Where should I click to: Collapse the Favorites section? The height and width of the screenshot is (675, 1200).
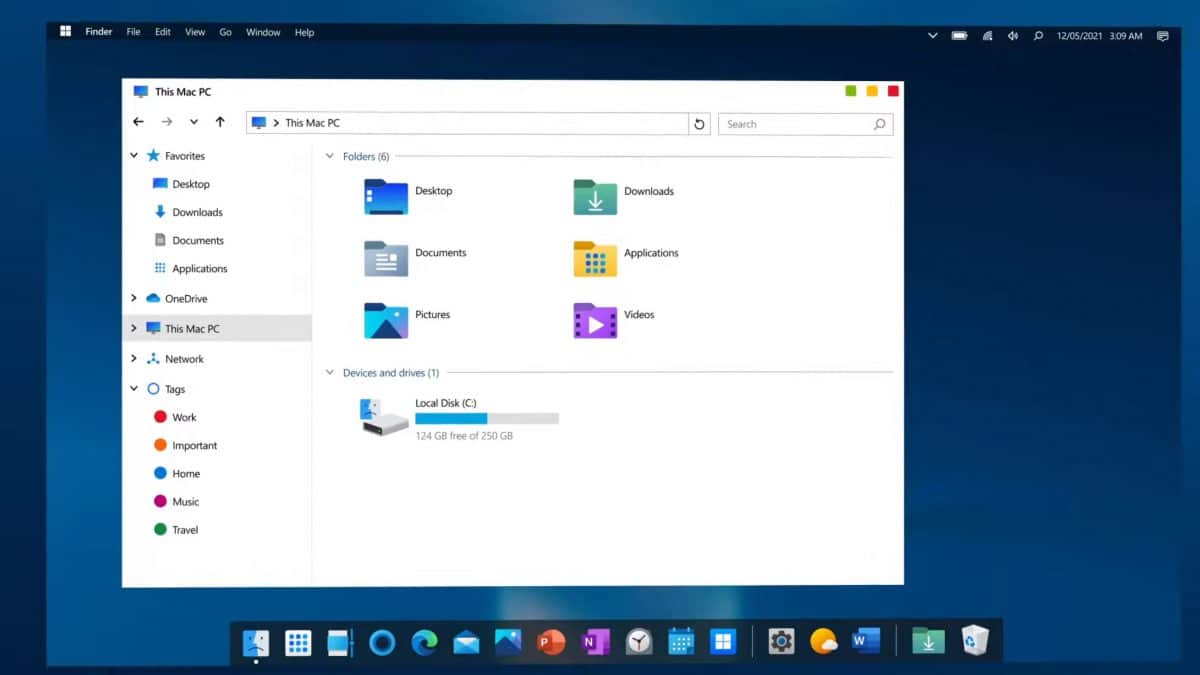click(x=133, y=155)
